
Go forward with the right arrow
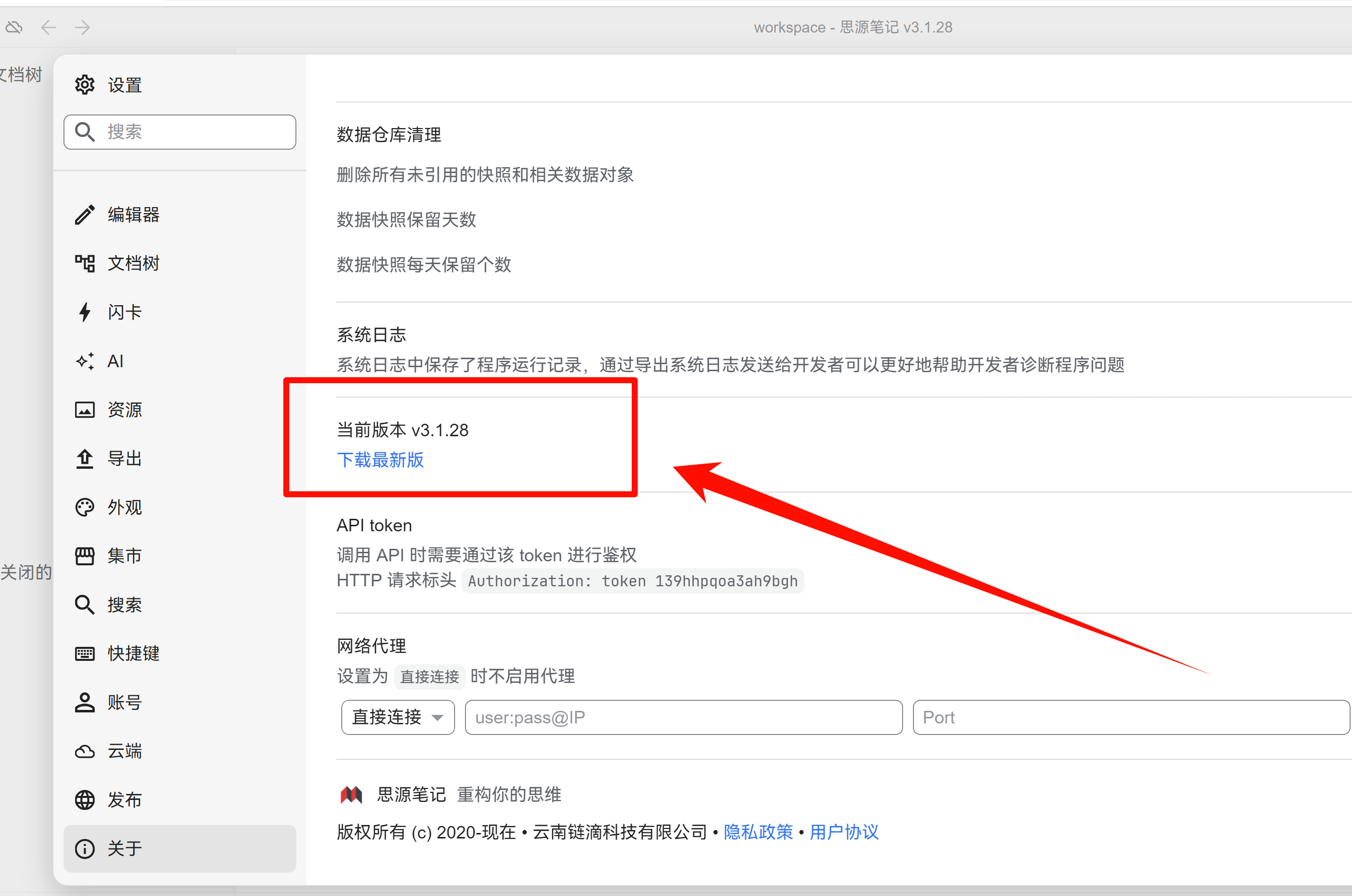[82, 27]
